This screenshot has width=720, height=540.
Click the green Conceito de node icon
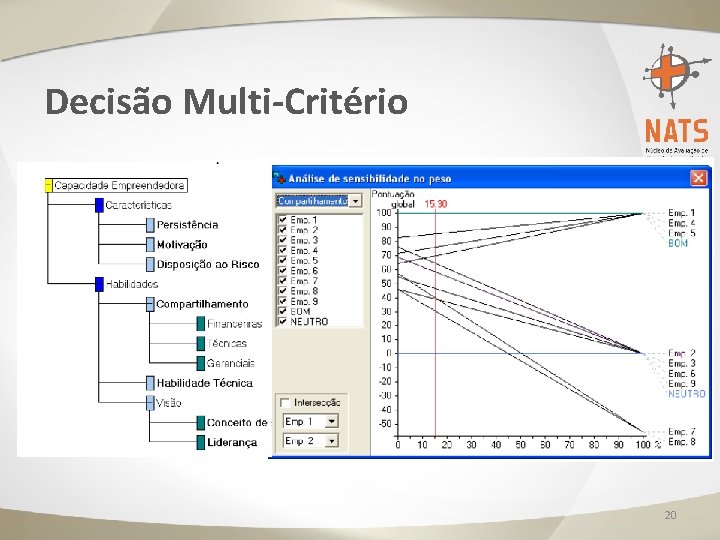point(201,423)
